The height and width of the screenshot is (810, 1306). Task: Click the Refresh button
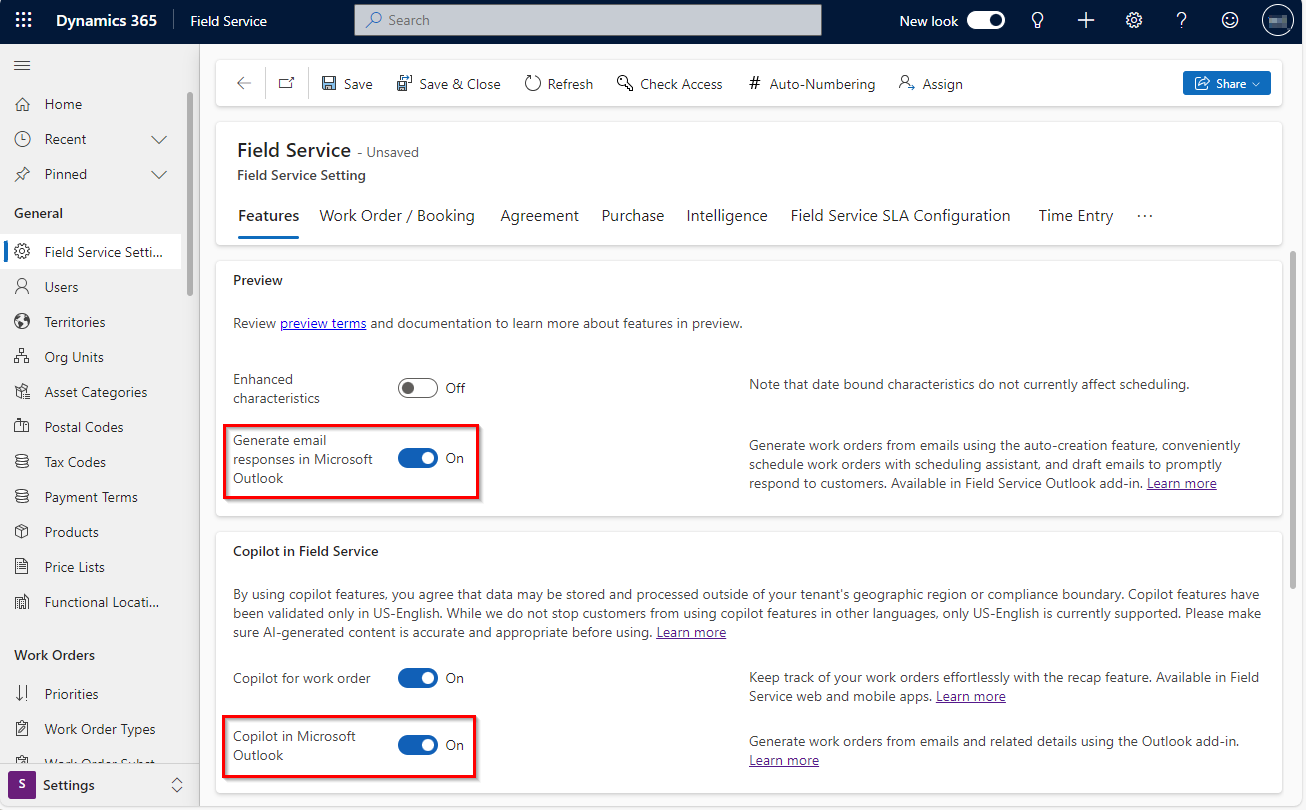click(x=559, y=84)
